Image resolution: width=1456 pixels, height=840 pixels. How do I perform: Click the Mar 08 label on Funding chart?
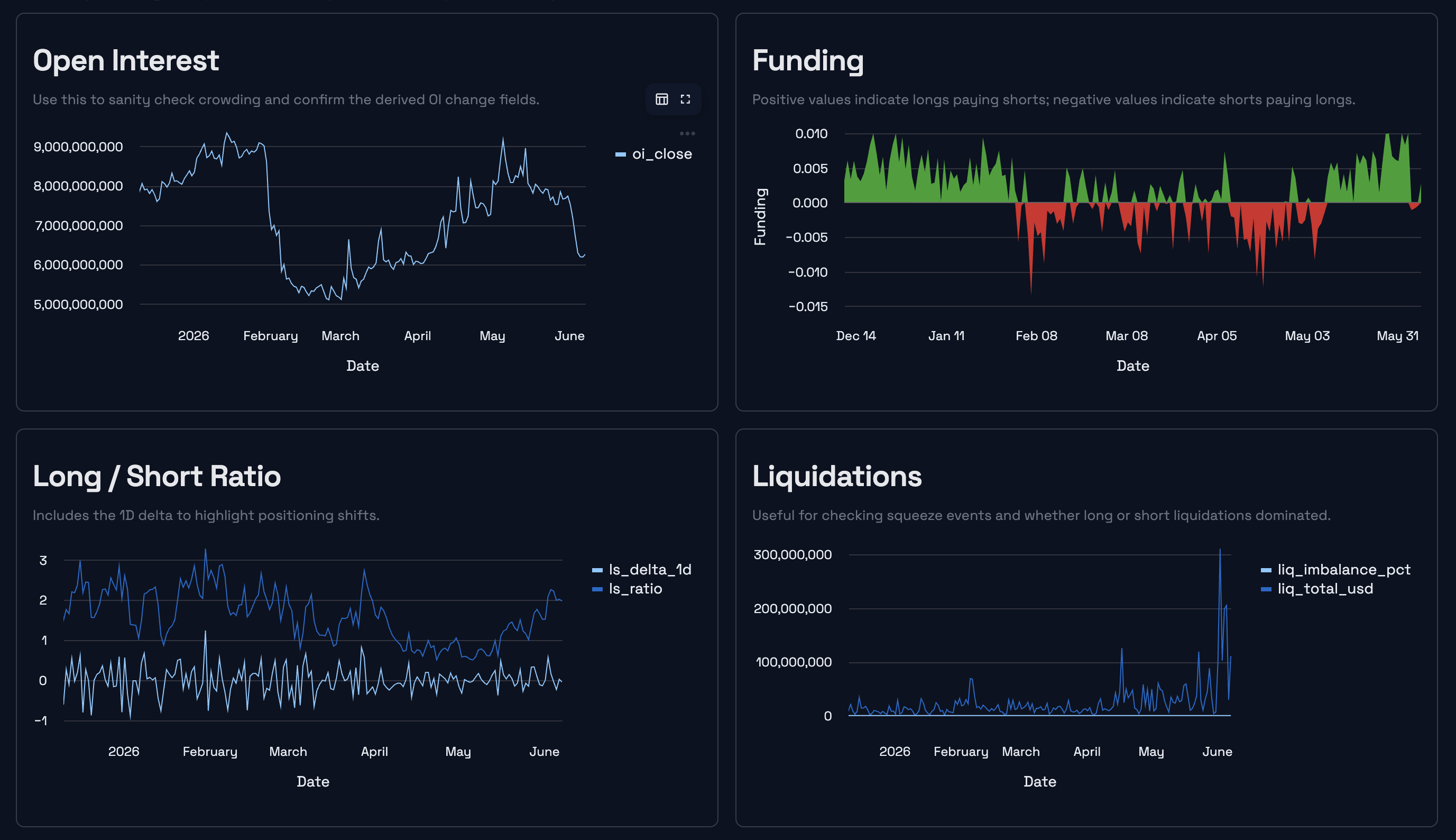coord(1126,336)
